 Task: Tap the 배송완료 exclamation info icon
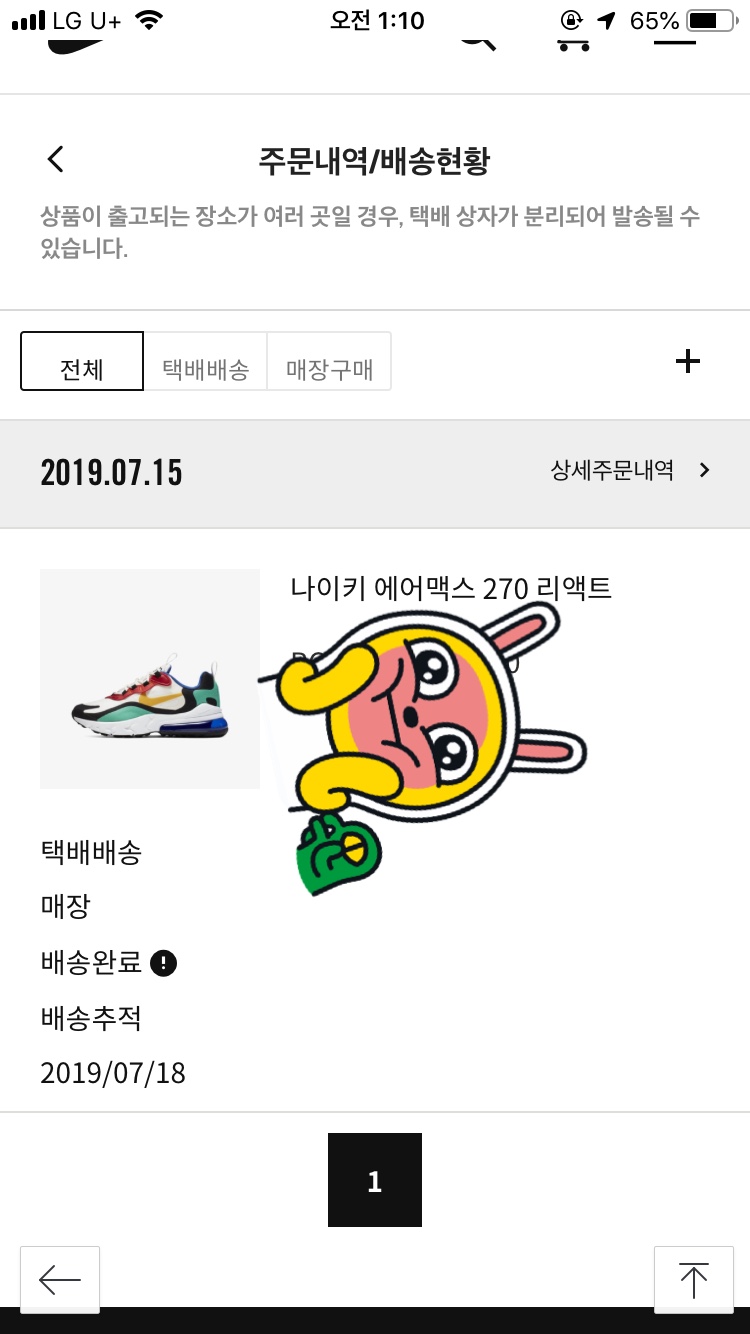coord(163,963)
